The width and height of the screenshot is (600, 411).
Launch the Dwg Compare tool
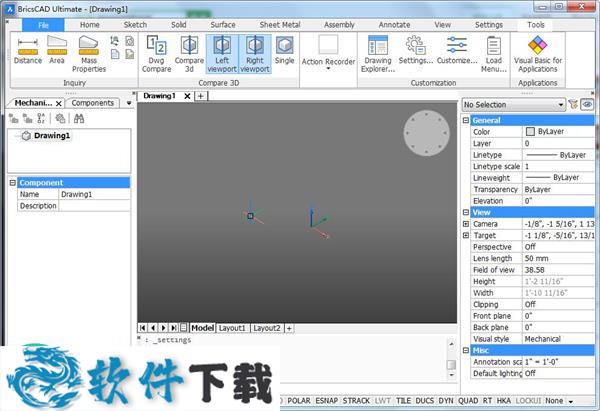(x=157, y=54)
